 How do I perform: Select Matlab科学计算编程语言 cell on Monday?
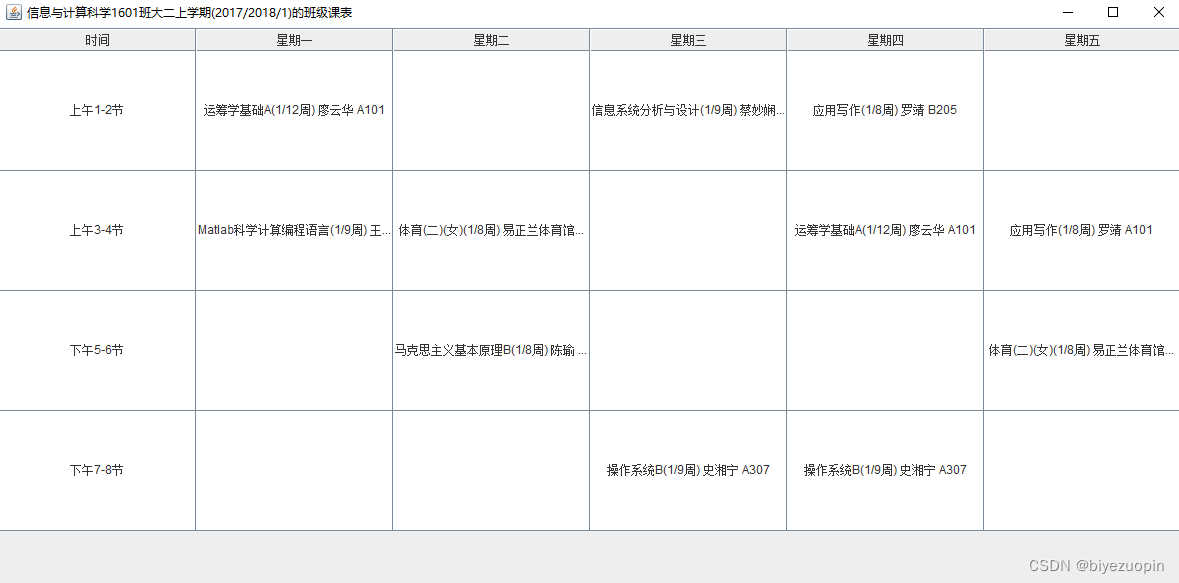[x=294, y=230]
